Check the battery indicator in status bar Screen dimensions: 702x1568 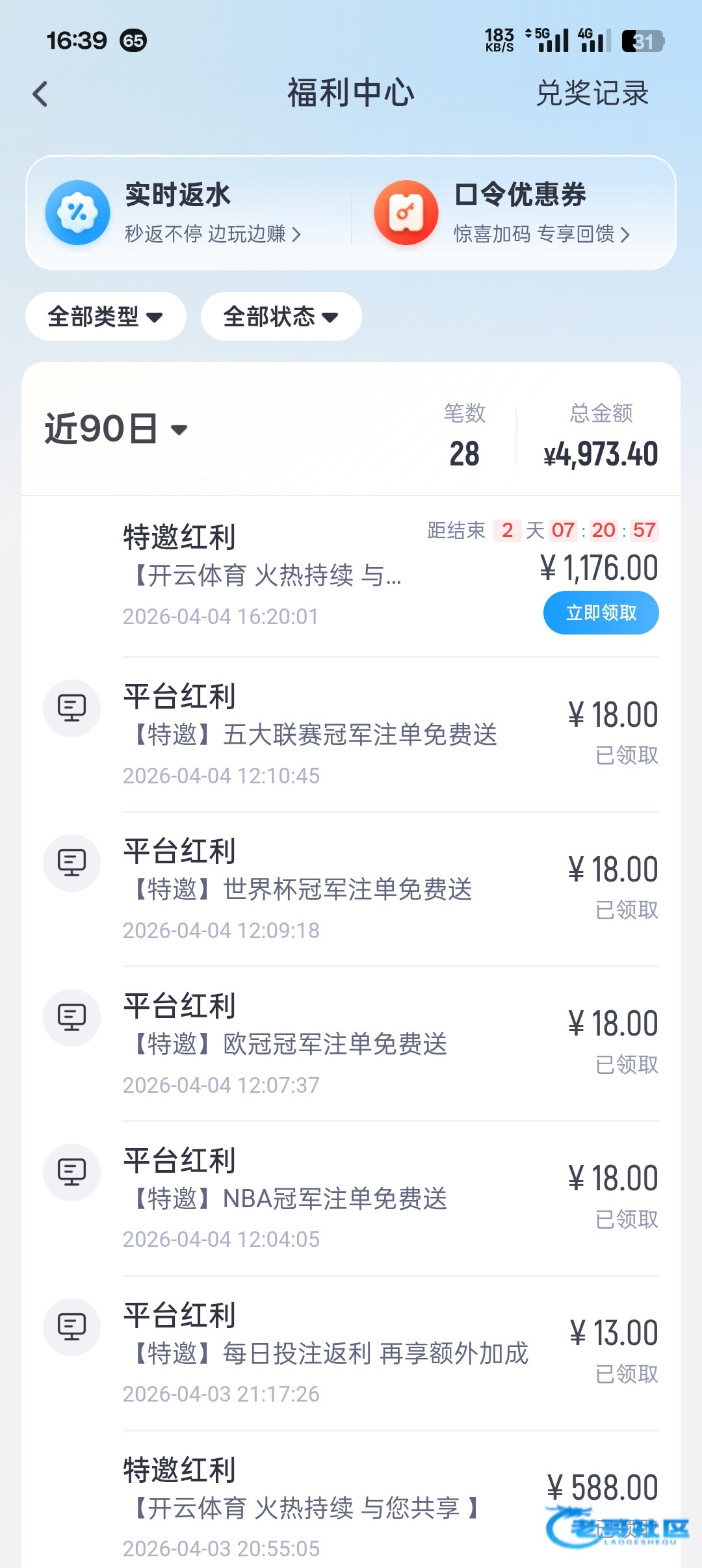[x=642, y=41]
